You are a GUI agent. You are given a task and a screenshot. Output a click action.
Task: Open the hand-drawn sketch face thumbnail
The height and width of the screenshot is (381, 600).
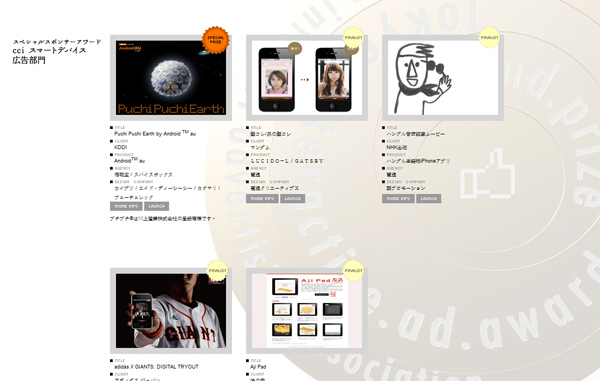pos(443,78)
